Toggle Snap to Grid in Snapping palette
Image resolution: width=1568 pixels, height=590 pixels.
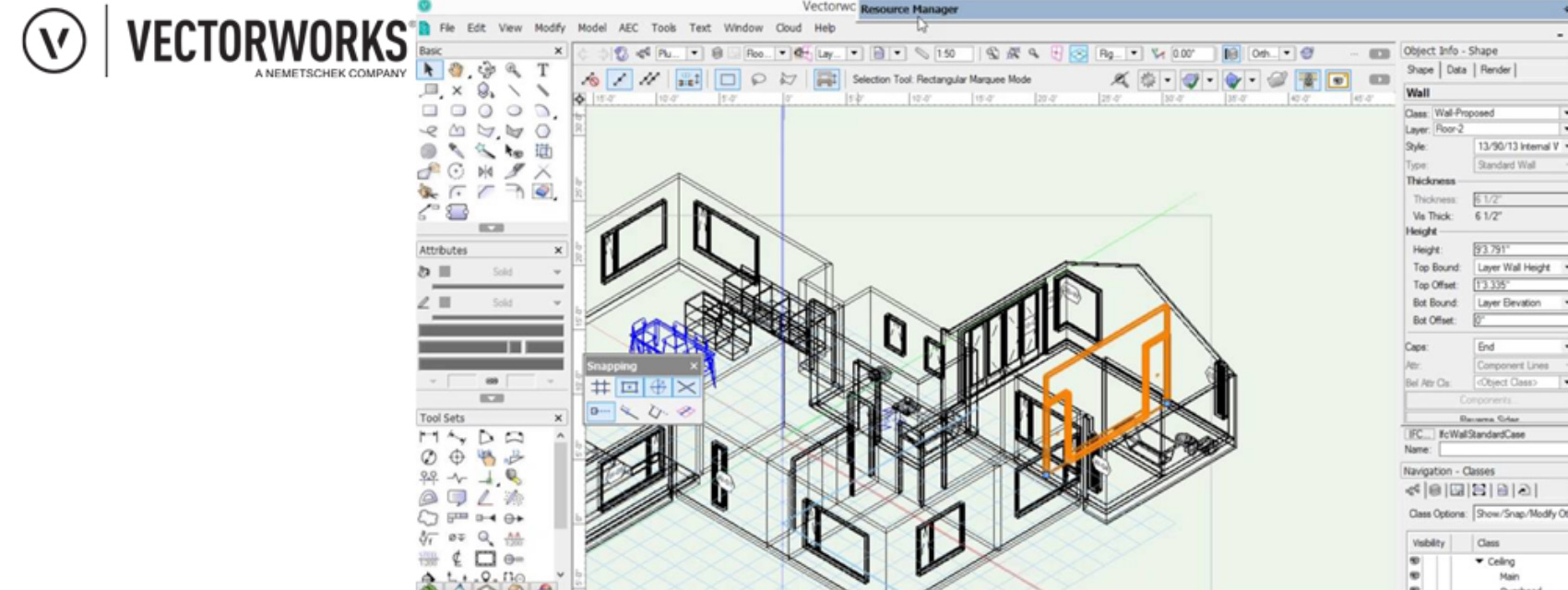tap(600, 387)
